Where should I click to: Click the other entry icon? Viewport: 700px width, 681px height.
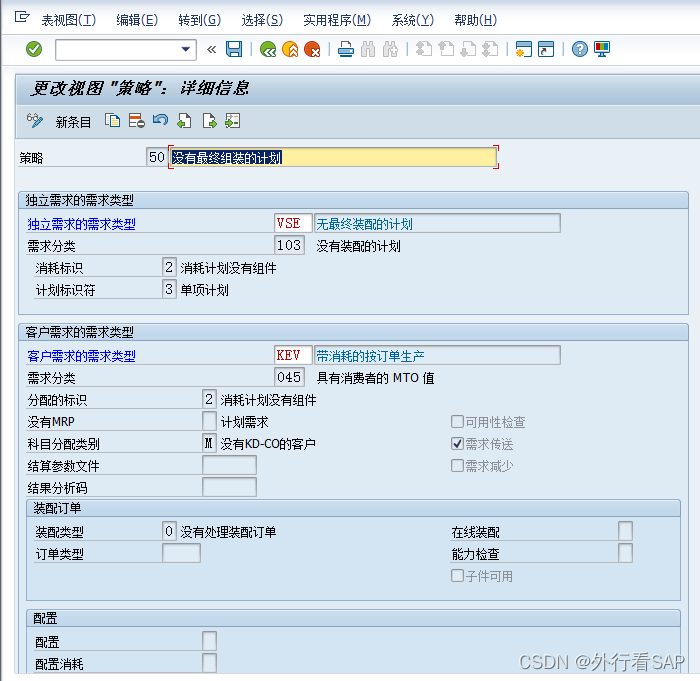(233, 121)
